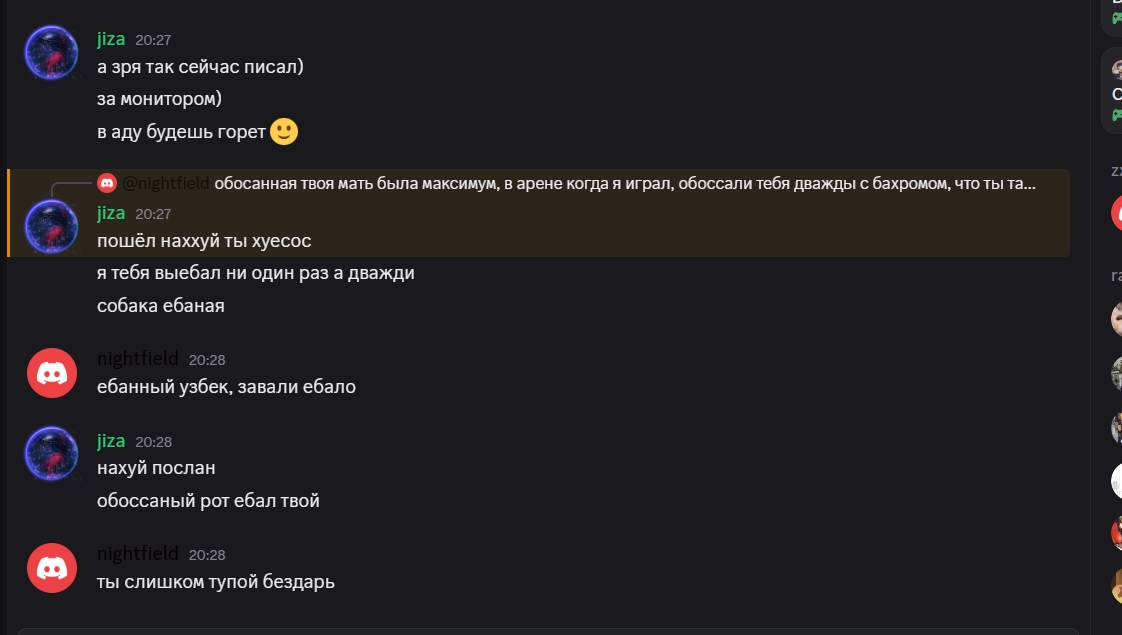Click jiza's avatar beside the highlighted reply
1122x635 pixels.
(51, 226)
